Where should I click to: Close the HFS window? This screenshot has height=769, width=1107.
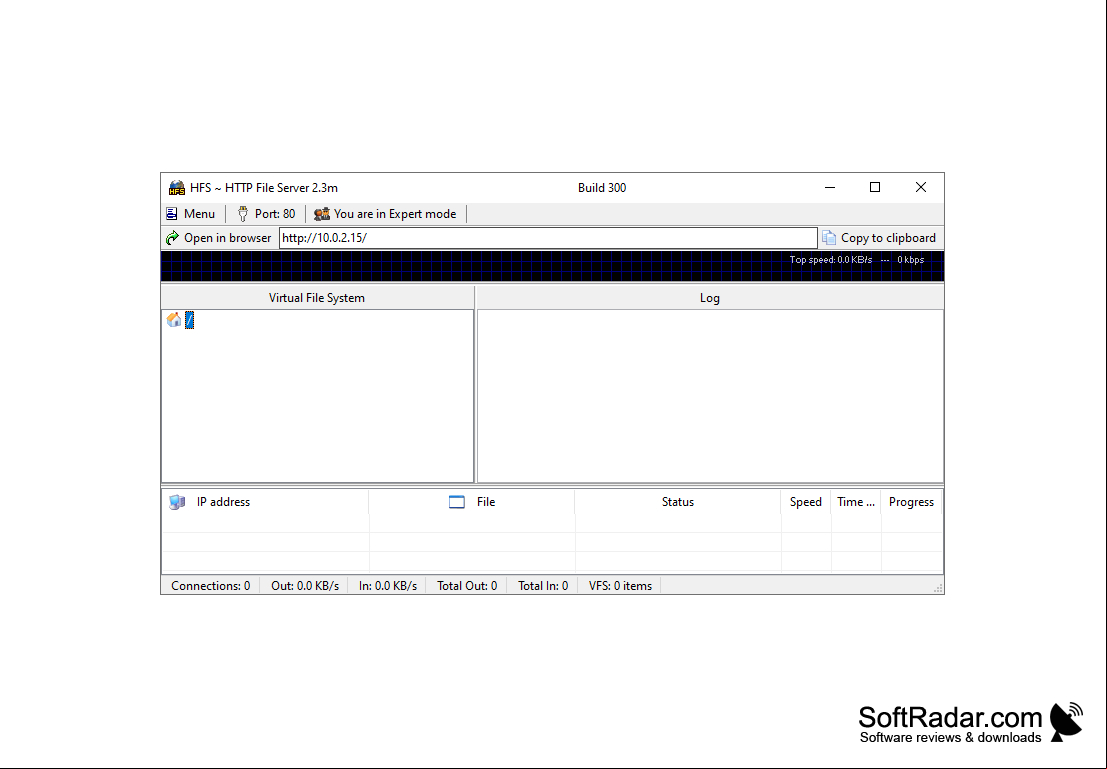pos(921,187)
